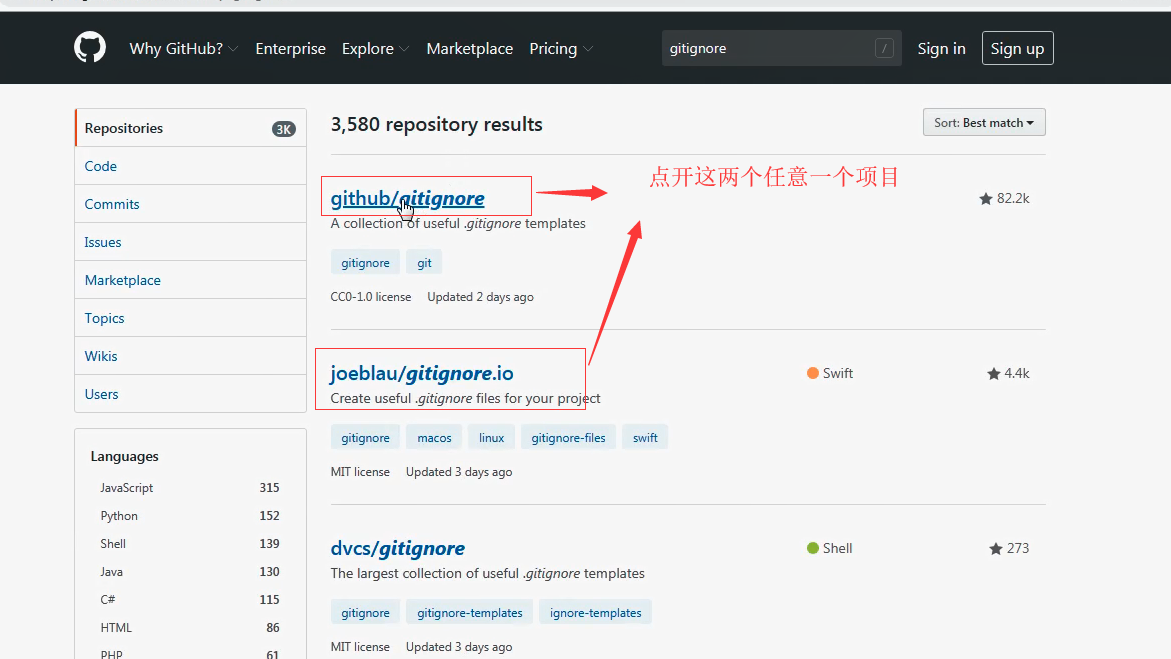This screenshot has height=659, width=1171.
Task: Click the 4.4k star count
Action: (x=1016, y=374)
